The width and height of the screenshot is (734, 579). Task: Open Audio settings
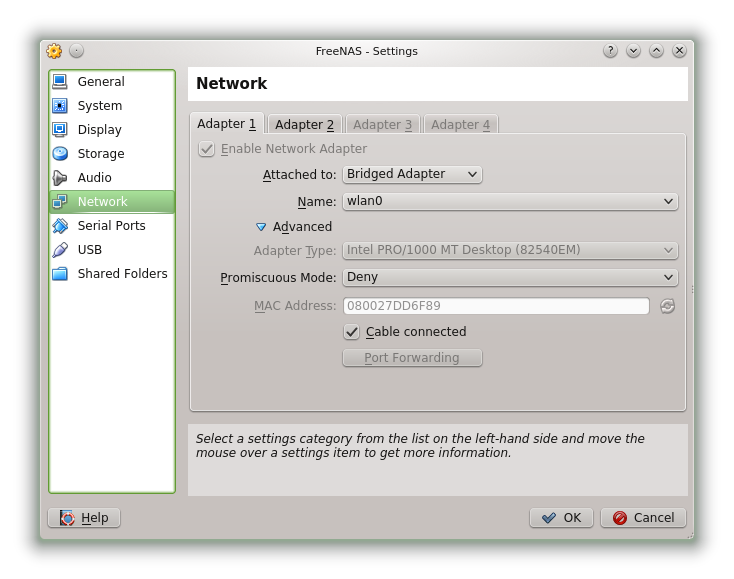click(x=112, y=177)
